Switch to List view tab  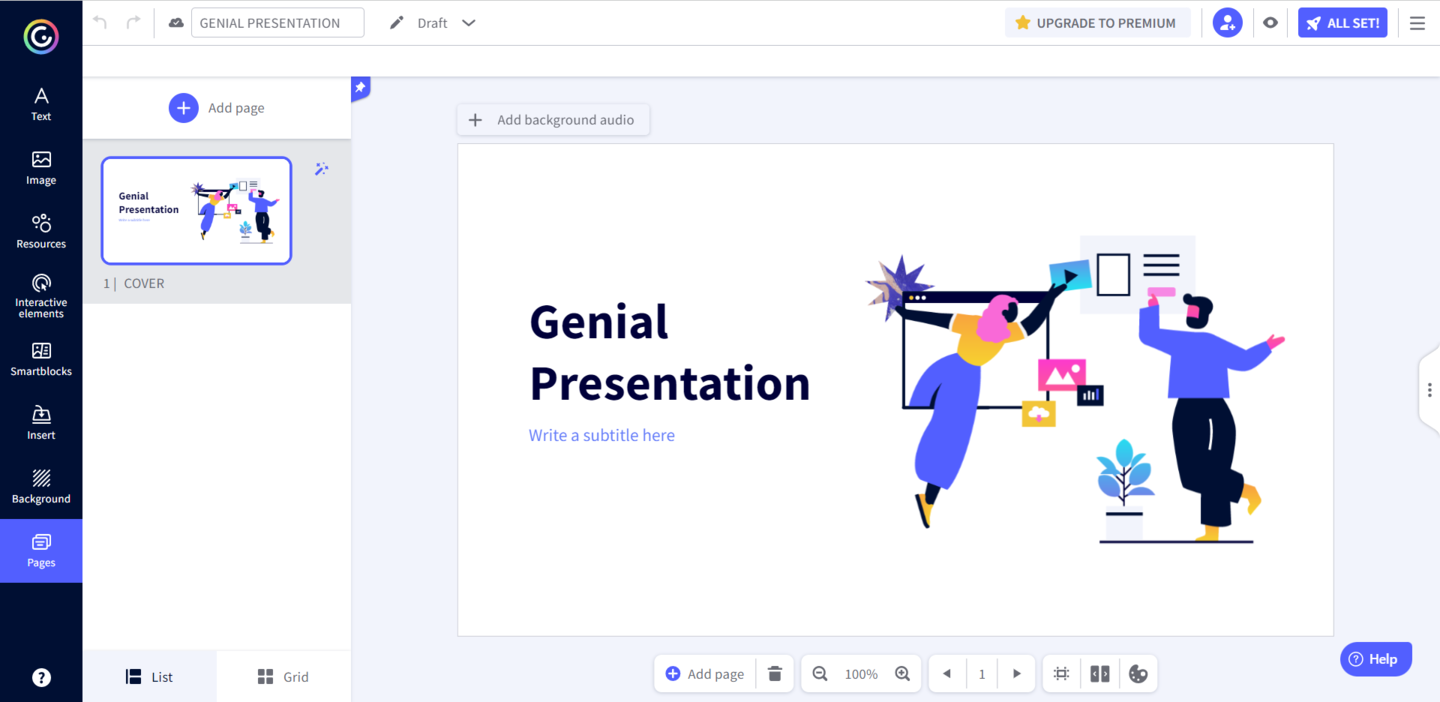(149, 677)
